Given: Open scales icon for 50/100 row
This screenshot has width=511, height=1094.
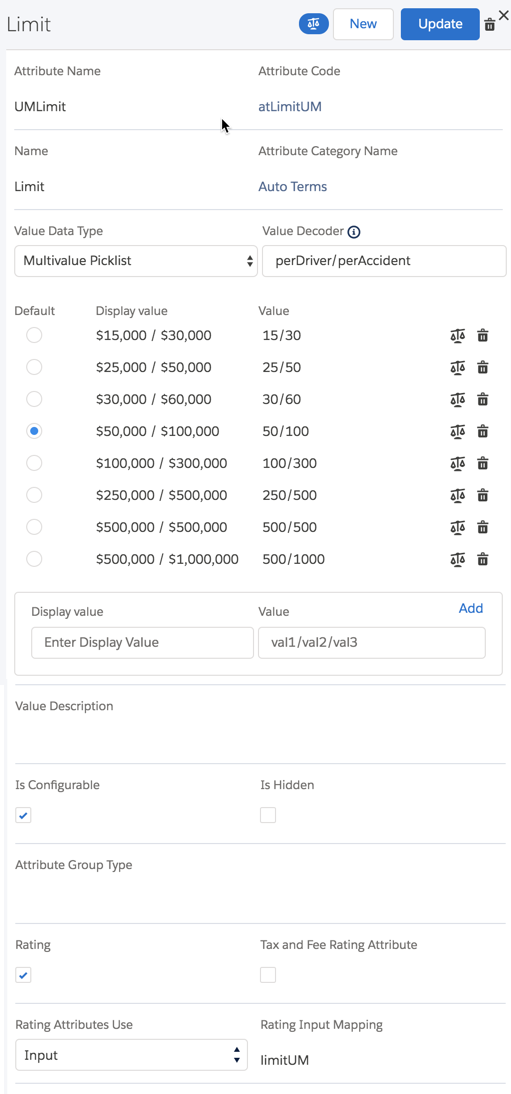Looking at the screenshot, I should click(x=457, y=432).
